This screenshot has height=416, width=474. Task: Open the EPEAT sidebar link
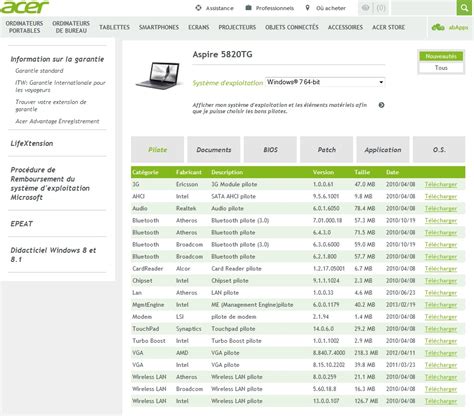click(x=21, y=224)
